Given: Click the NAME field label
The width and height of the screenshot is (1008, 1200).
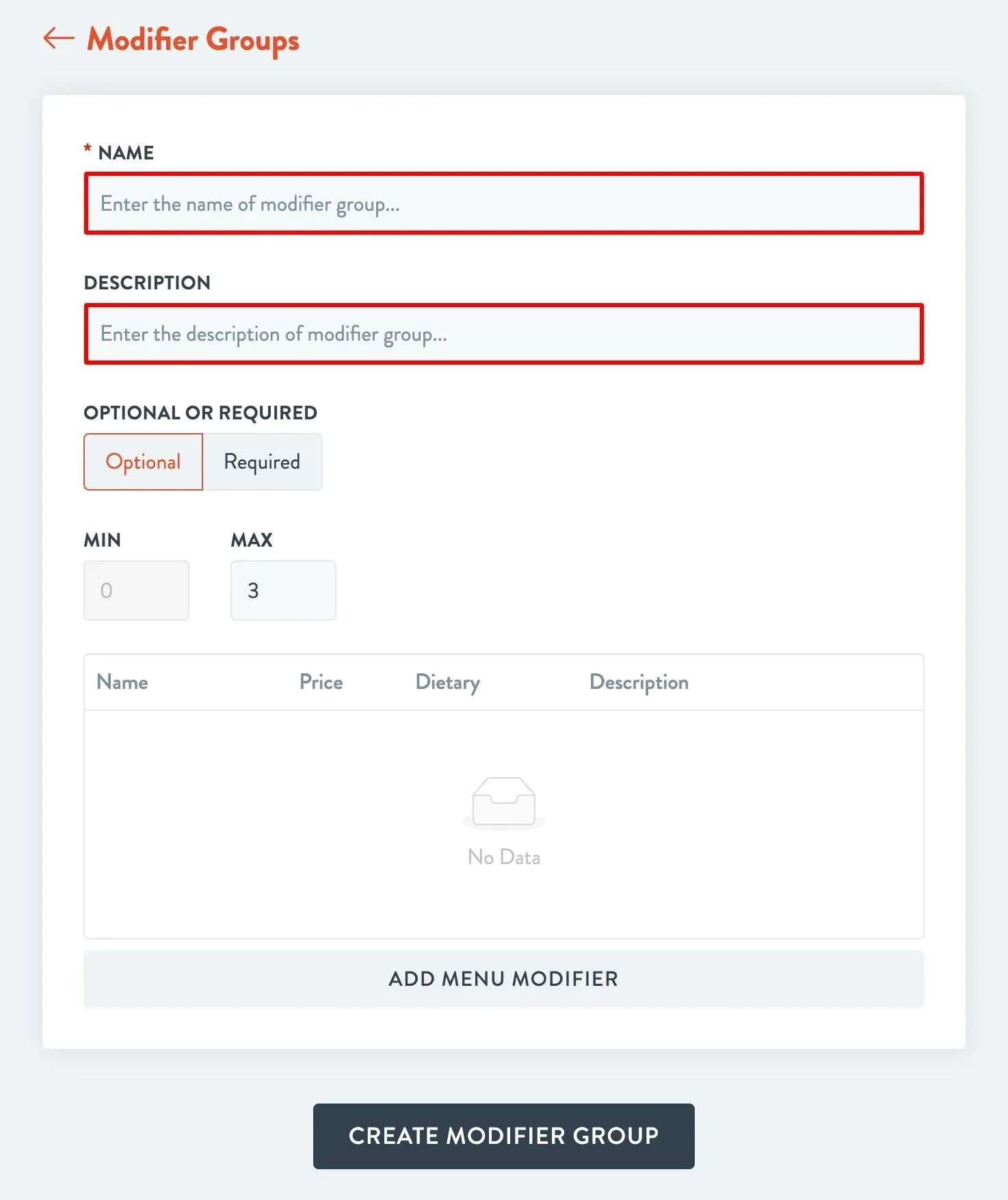Looking at the screenshot, I should (x=126, y=153).
